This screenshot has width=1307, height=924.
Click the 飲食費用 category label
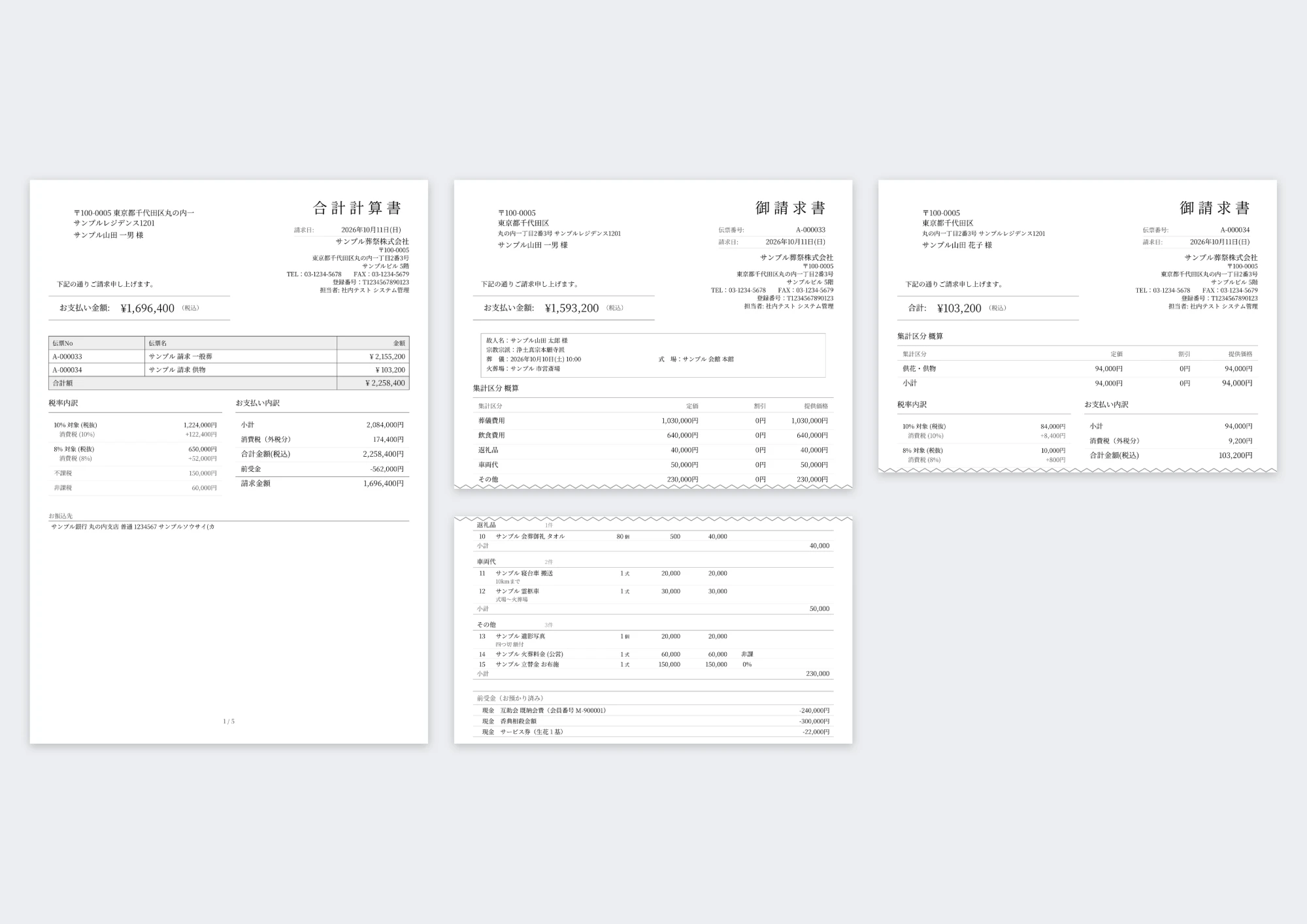point(491,435)
